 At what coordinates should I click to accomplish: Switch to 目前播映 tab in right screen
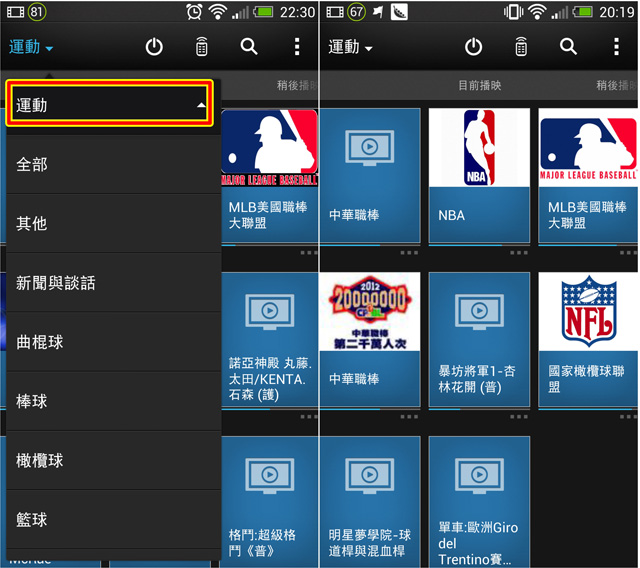480,85
